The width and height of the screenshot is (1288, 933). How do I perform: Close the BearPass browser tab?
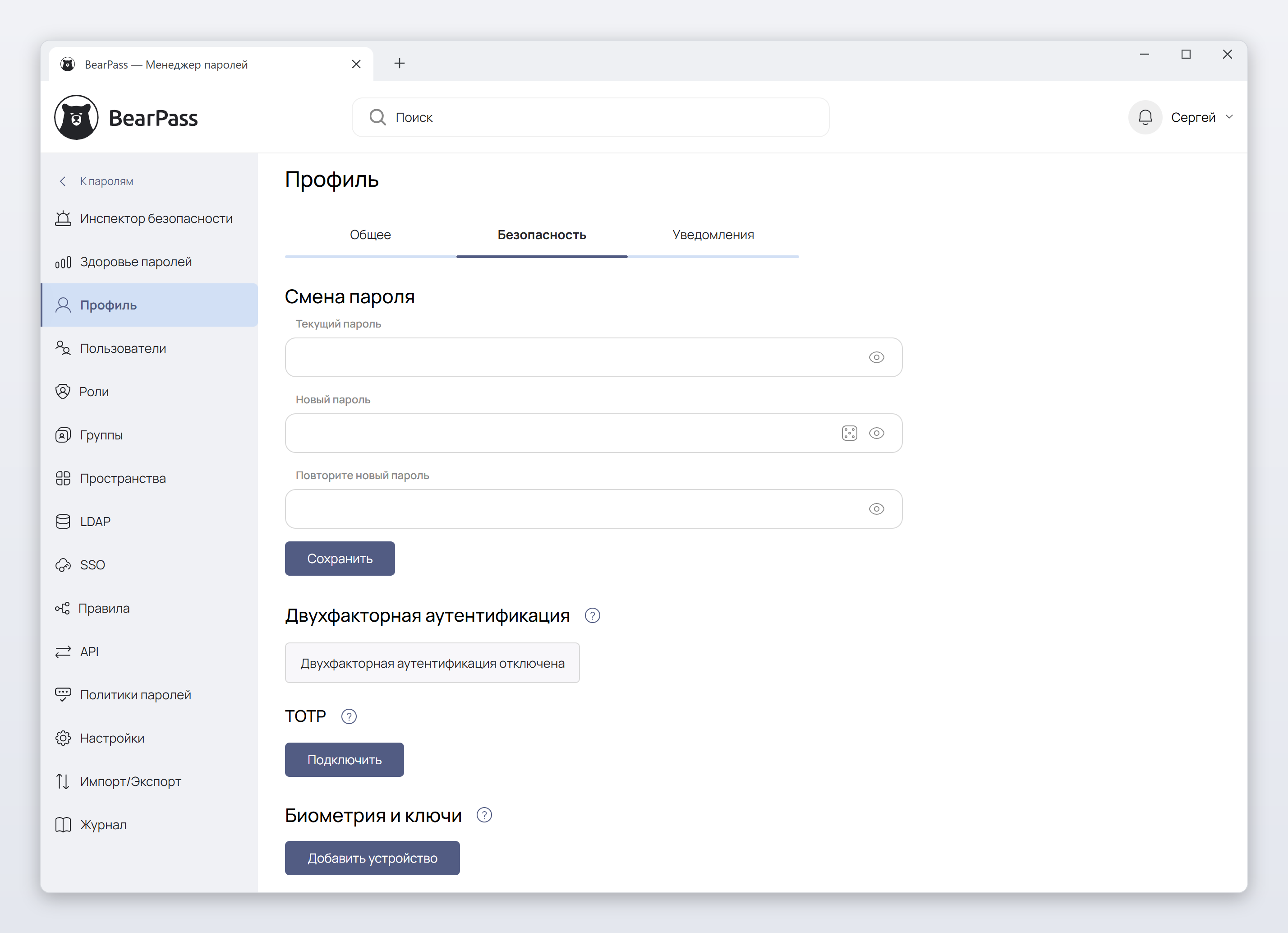[356, 64]
